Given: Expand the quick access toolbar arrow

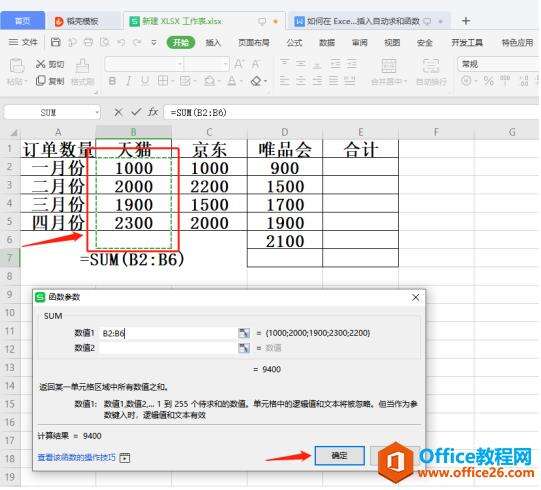Looking at the screenshot, I should coord(154,42).
